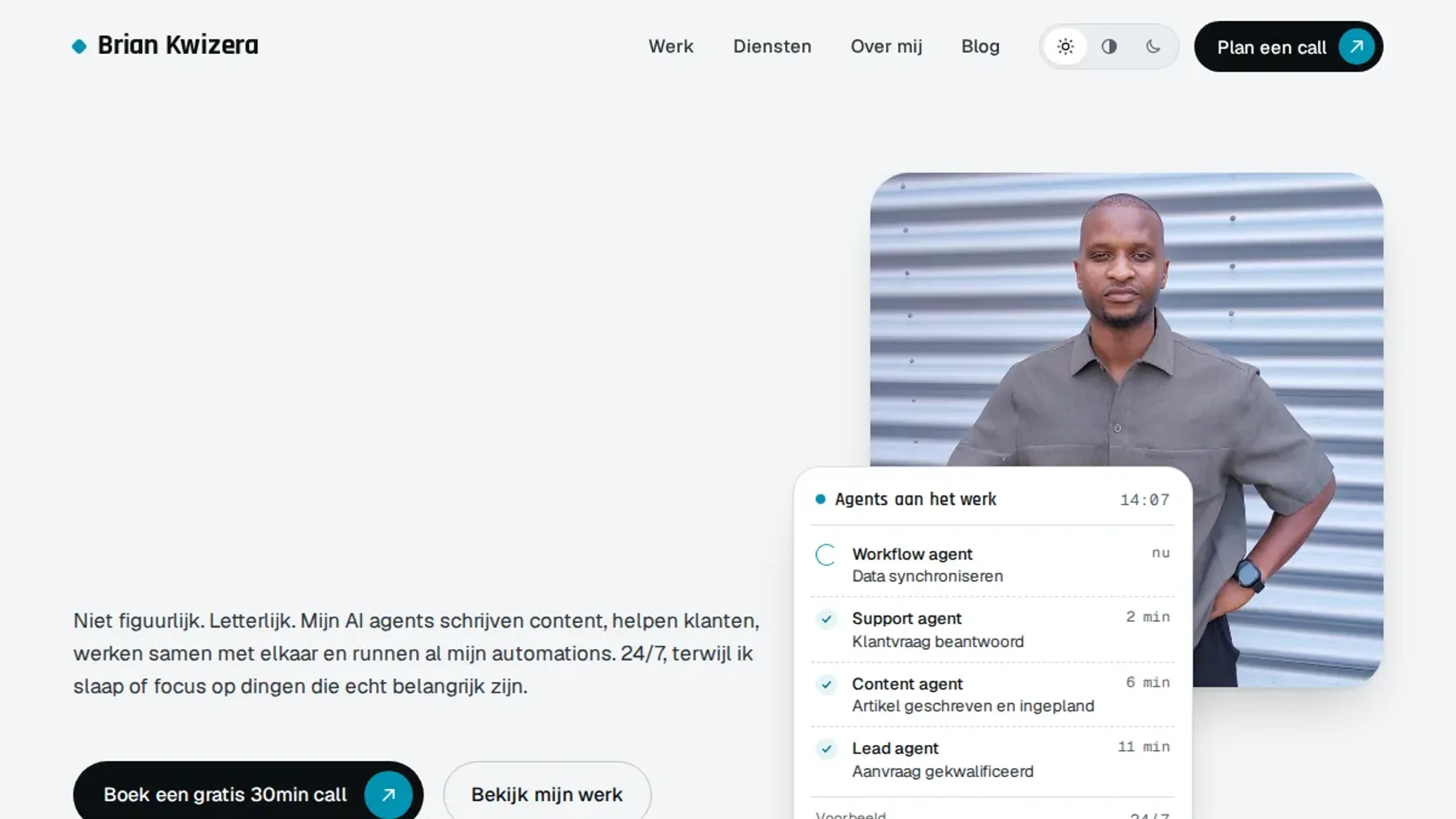Enable dark mode with the moon icon
Image resolution: width=1456 pixels, height=819 pixels.
click(1153, 47)
